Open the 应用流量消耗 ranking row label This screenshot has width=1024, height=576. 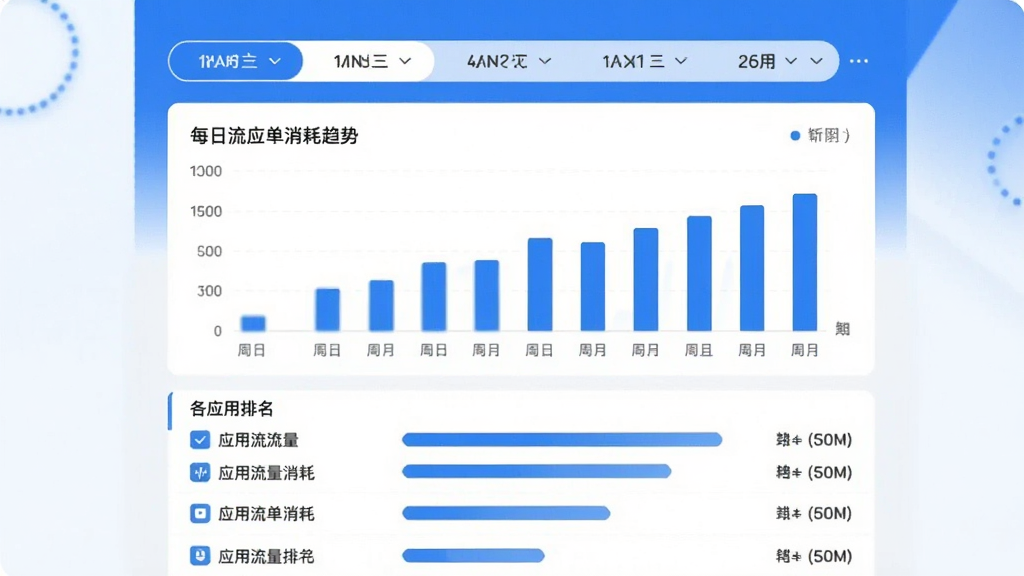[266, 473]
